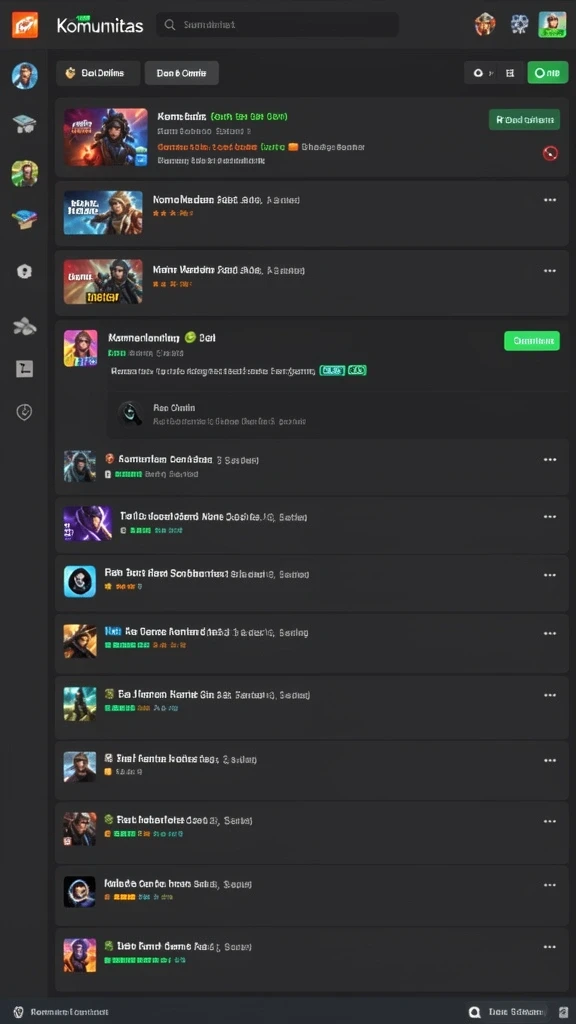Viewport: 576px width, 1024px height.
Task: Click the first green outlined tag in the expanded card
Action: (331, 370)
